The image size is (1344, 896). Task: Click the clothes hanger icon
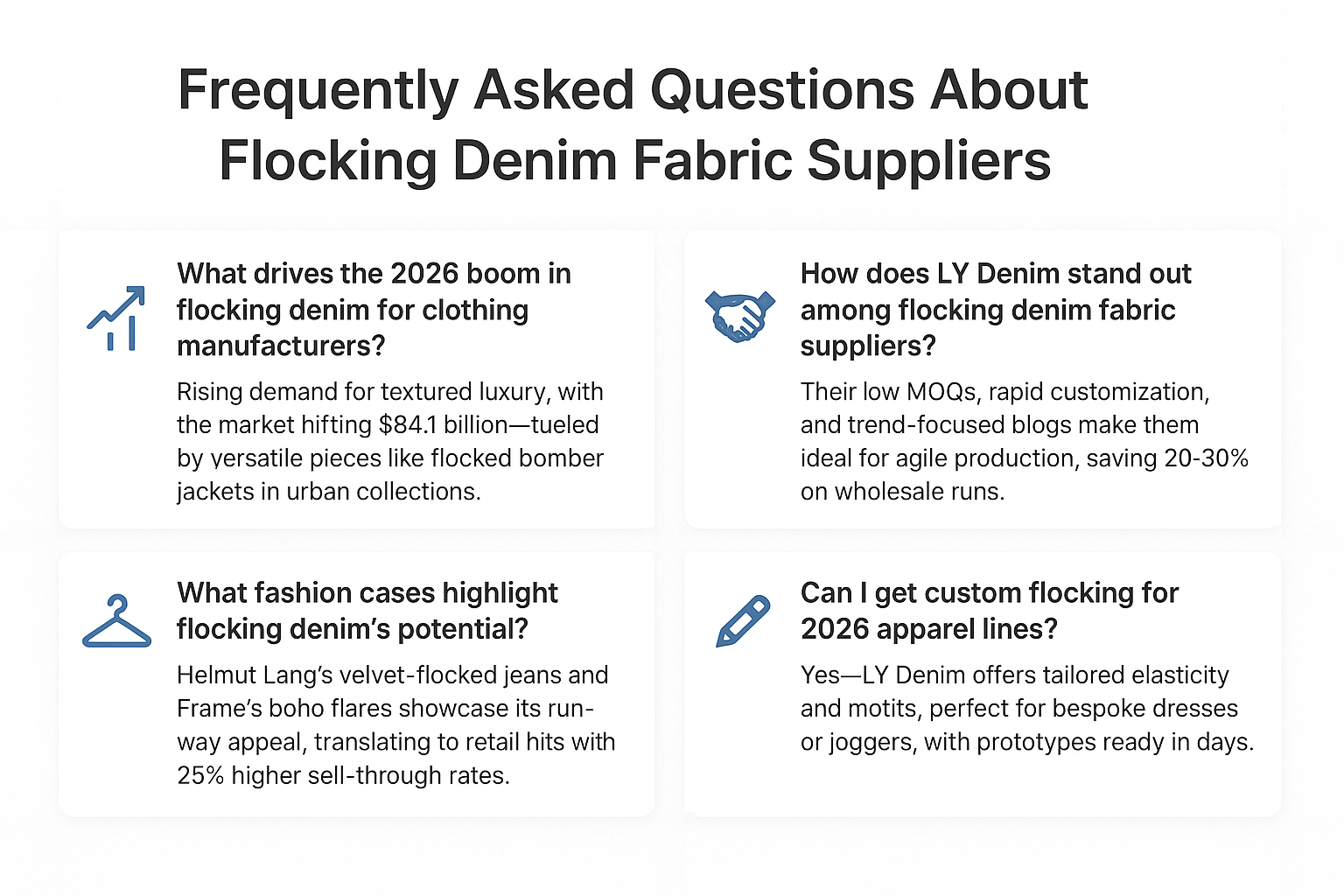click(116, 623)
